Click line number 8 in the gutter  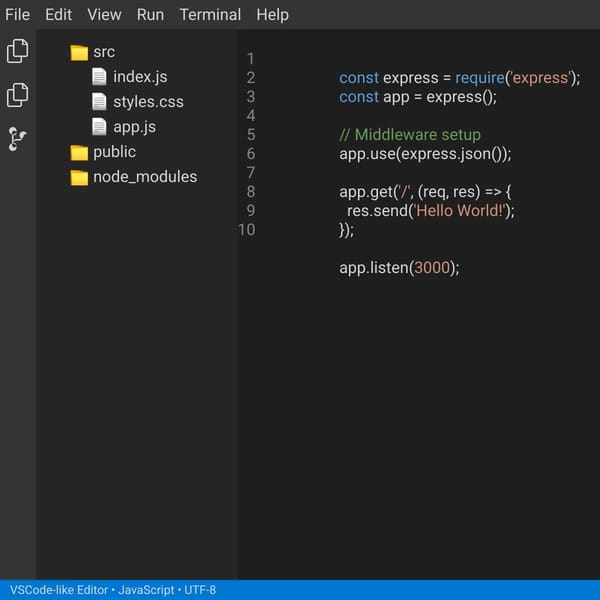(251, 192)
